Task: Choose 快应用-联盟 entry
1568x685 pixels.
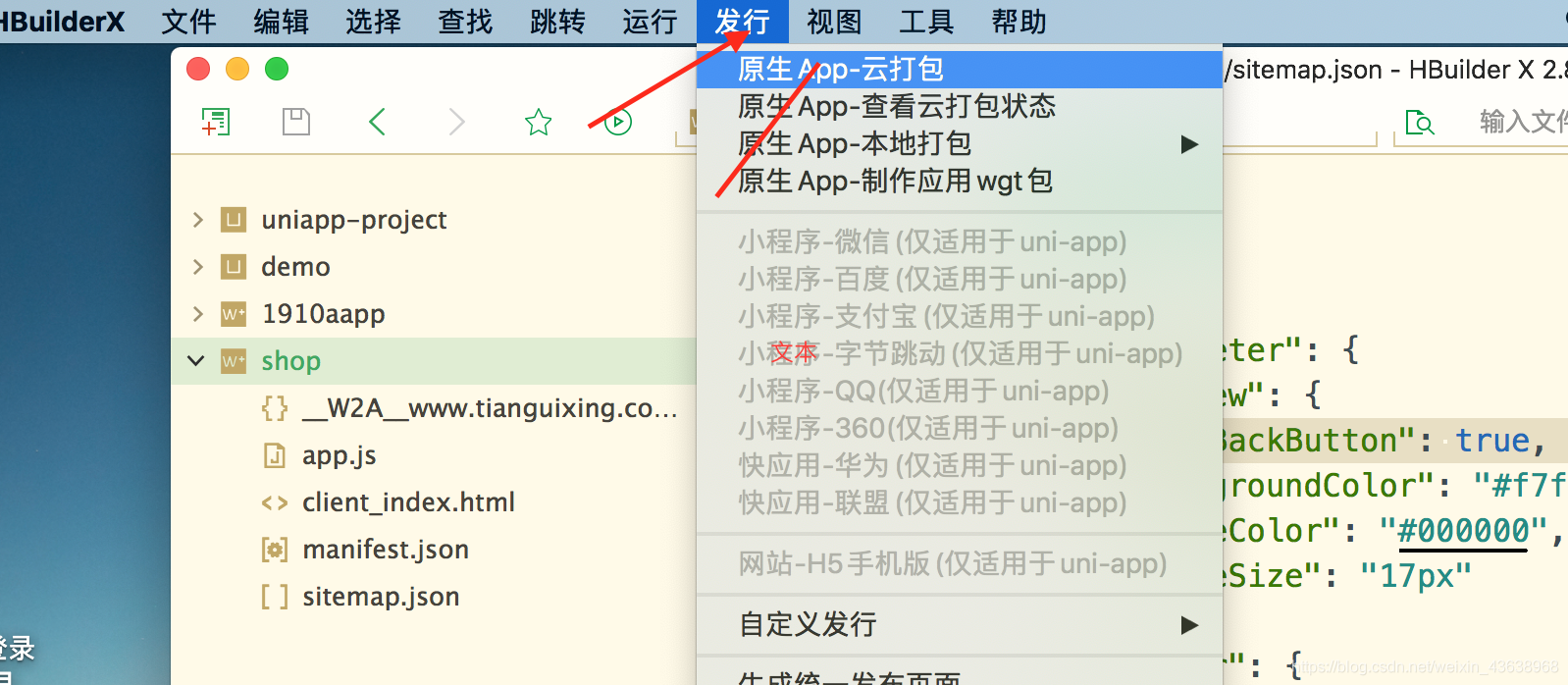Action: (960, 502)
